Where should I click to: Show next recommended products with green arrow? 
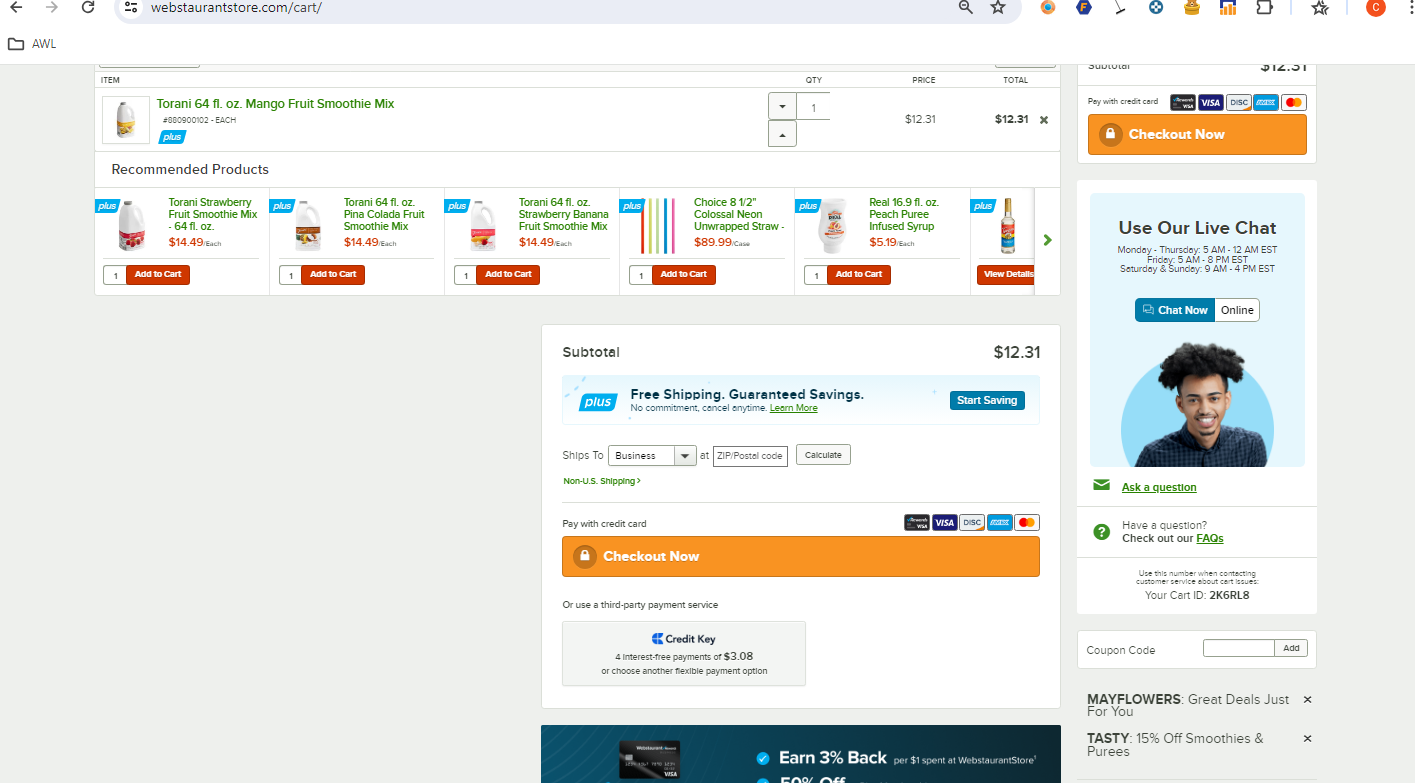pos(1047,240)
